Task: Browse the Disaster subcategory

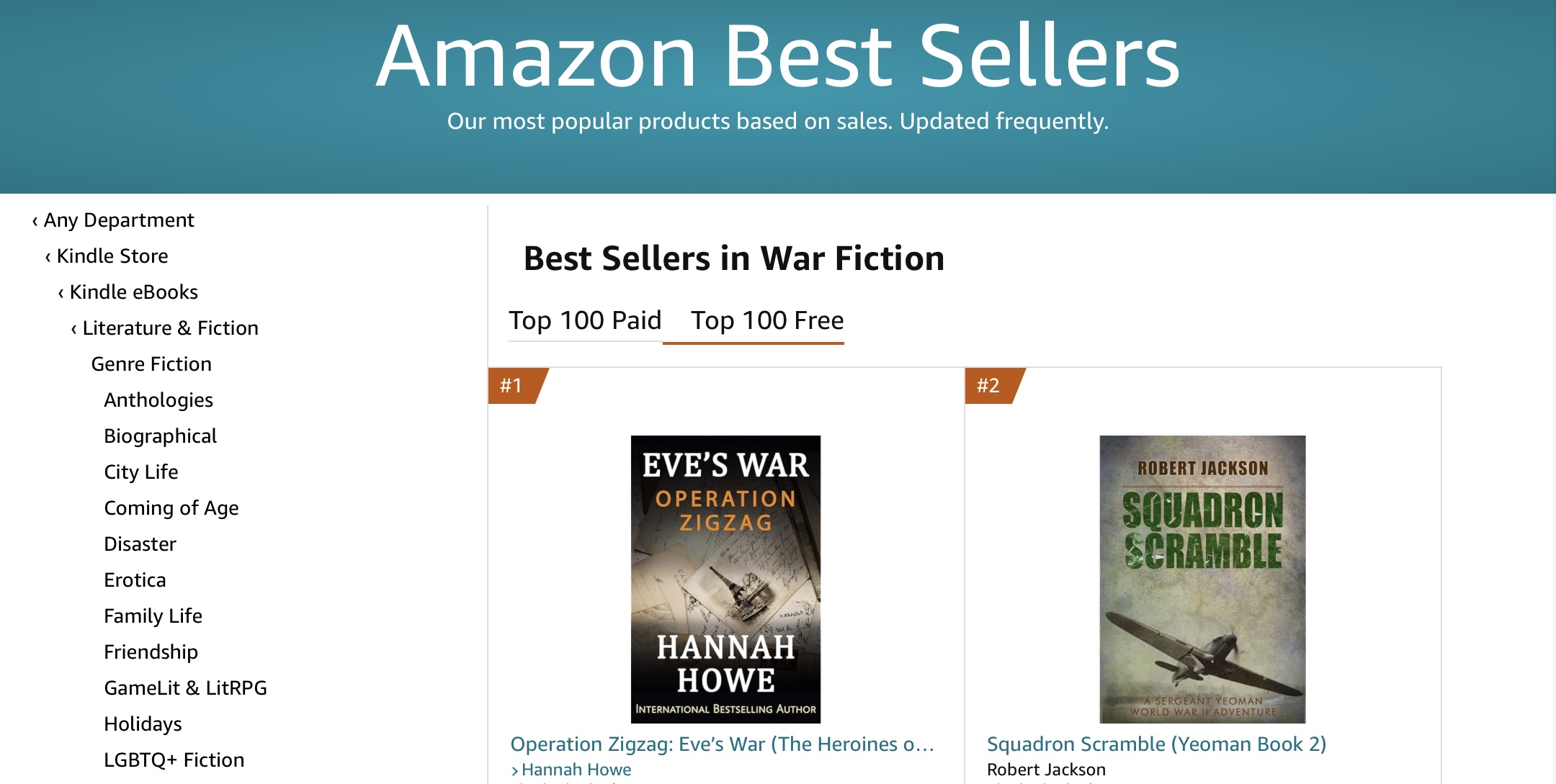Action: coord(140,544)
